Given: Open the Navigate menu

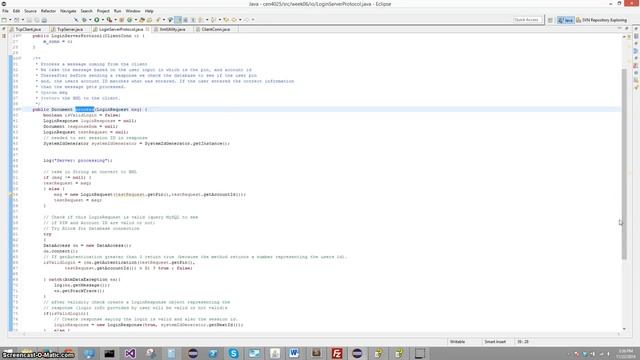Looking at the screenshot, I should pos(68,11).
